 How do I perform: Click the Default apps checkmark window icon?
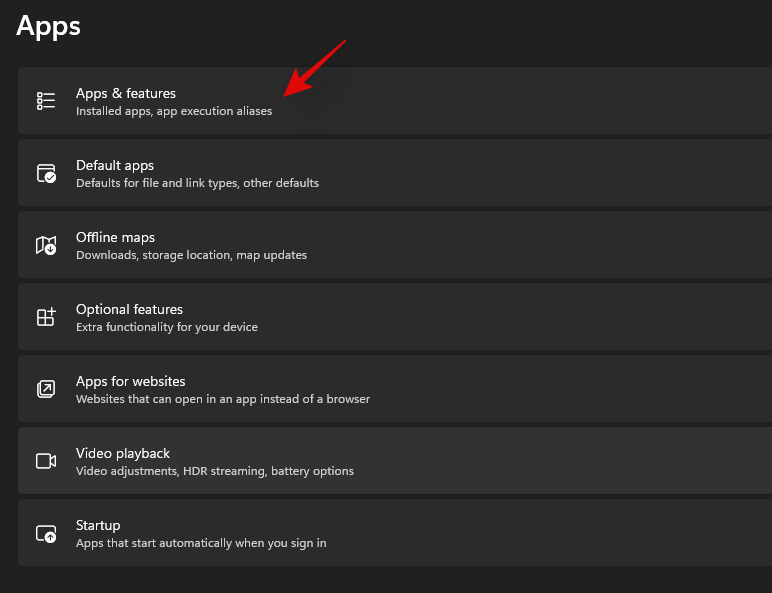pos(46,173)
